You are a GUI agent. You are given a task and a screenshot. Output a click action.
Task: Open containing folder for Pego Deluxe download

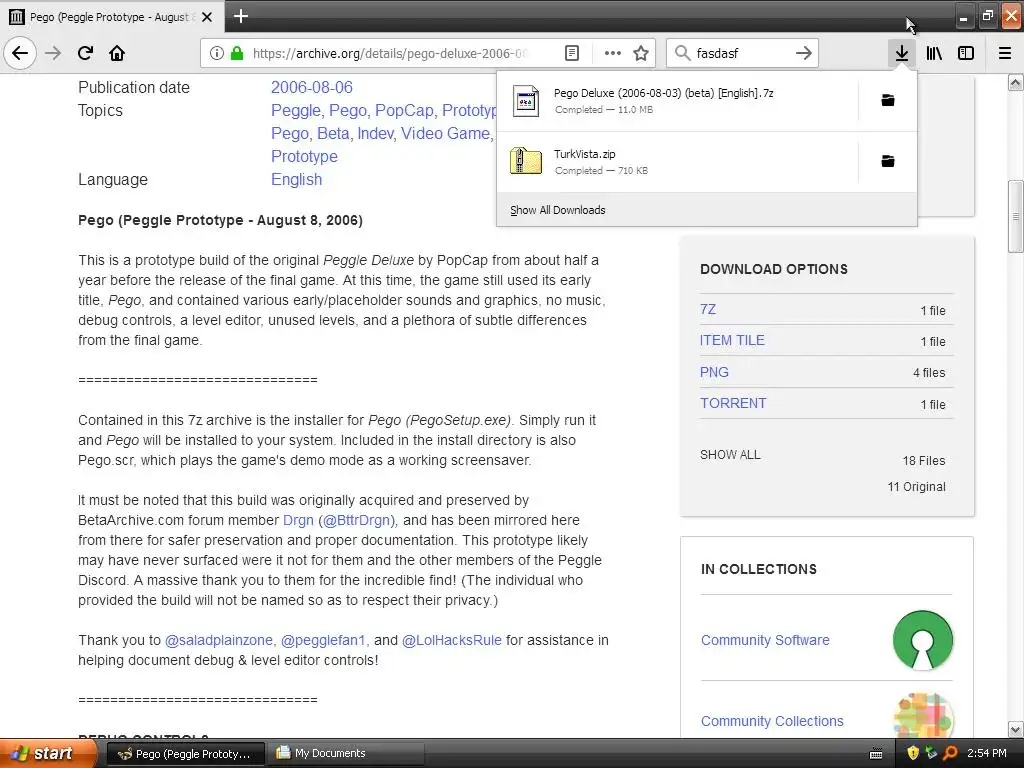(x=888, y=100)
